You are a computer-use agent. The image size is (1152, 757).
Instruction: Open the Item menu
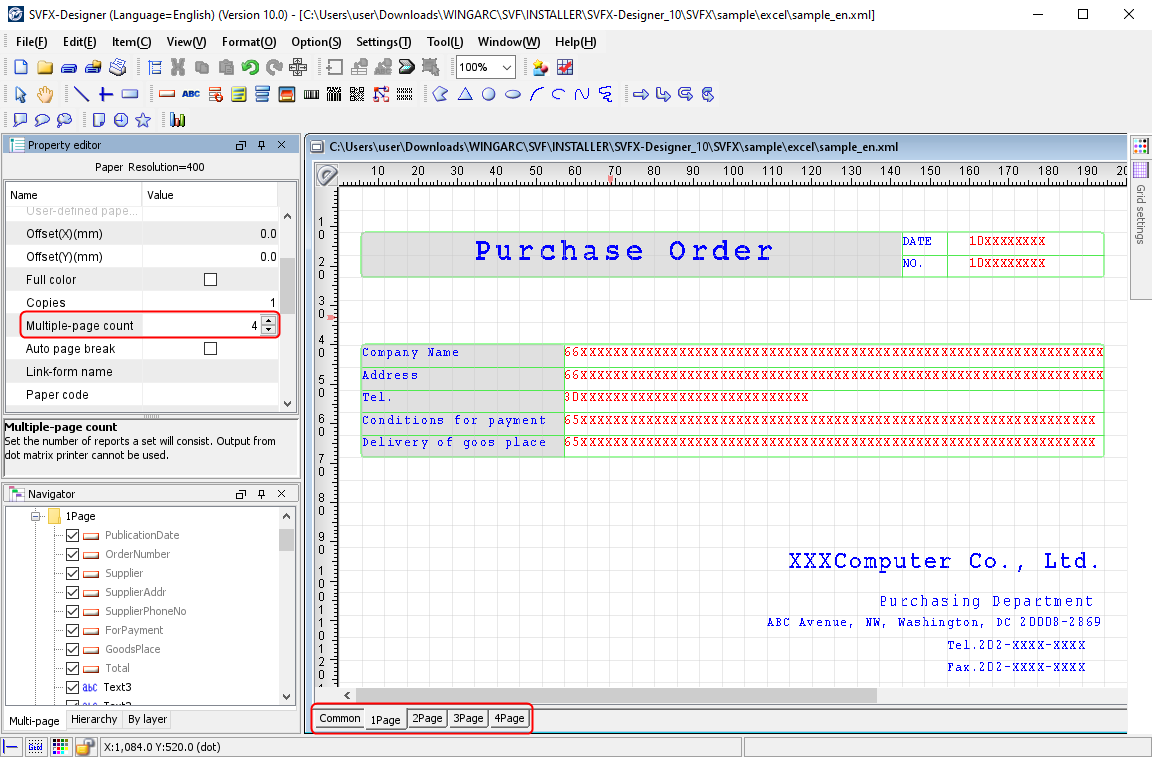pos(132,42)
